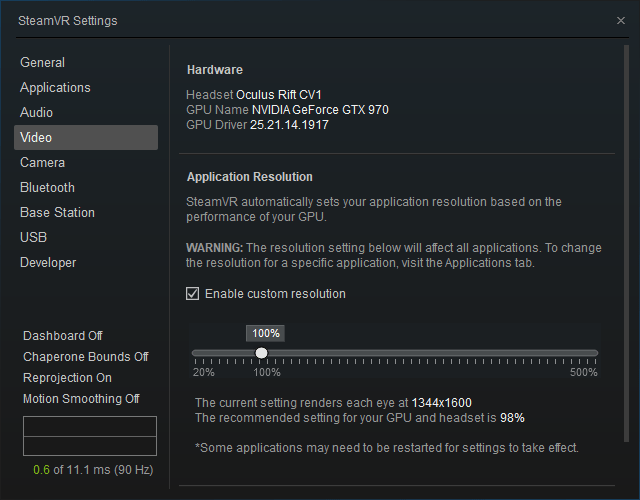
Task: Open the General settings tab
Action: coord(42,62)
